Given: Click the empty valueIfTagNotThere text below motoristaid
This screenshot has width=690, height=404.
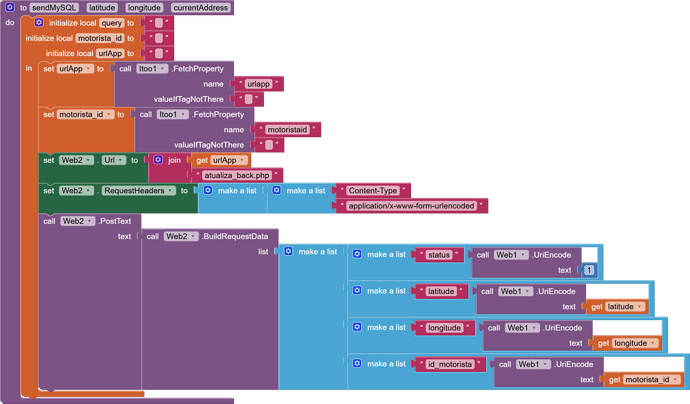Looking at the screenshot, I should [269, 145].
